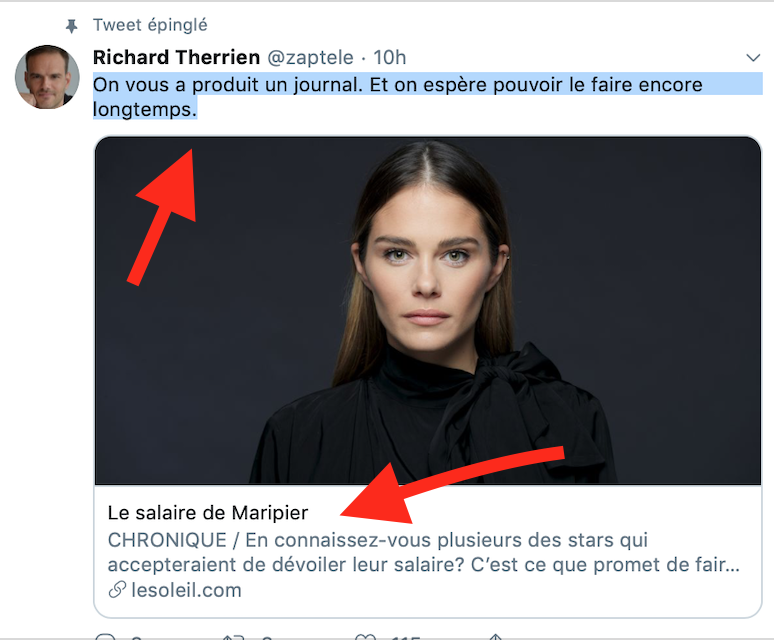Viewport: 774px width, 640px height.
Task: Open the lesoleil.com link
Action: coord(186,590)
